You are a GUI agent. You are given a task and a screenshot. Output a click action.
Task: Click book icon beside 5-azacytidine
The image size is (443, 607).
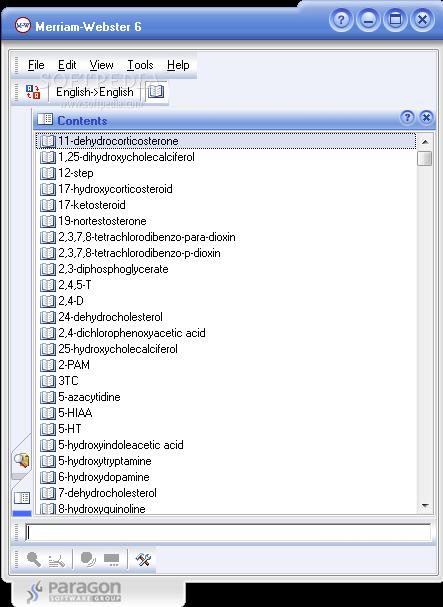[48, 397]
